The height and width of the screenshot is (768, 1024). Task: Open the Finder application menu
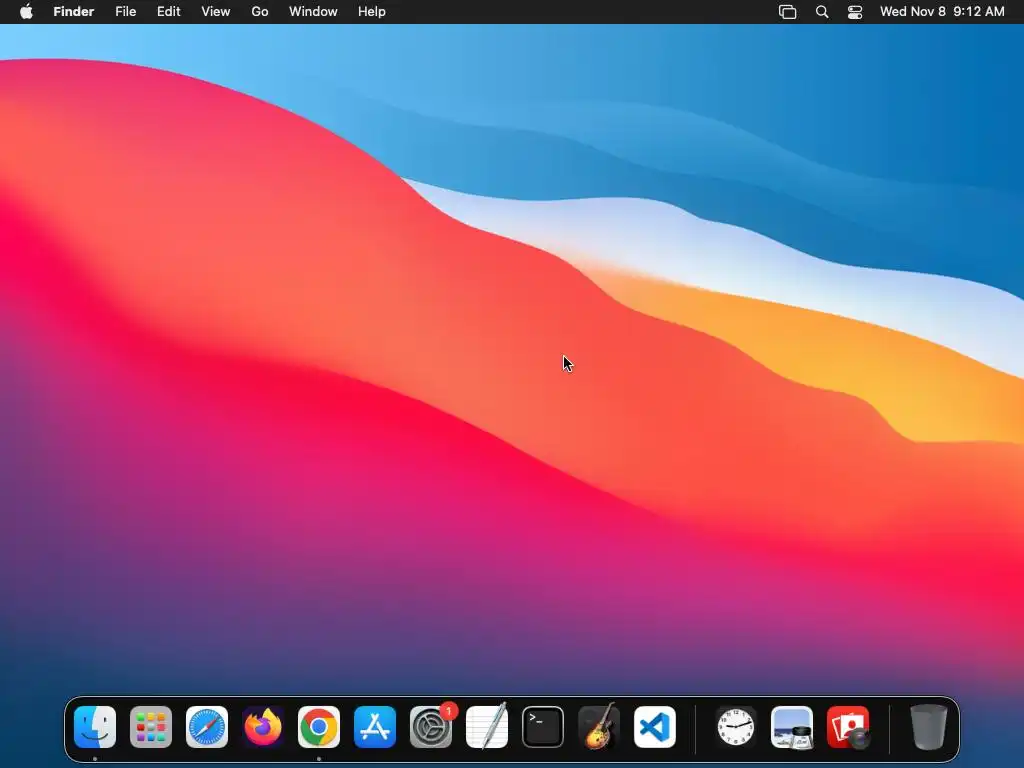[x=74, y=12]
